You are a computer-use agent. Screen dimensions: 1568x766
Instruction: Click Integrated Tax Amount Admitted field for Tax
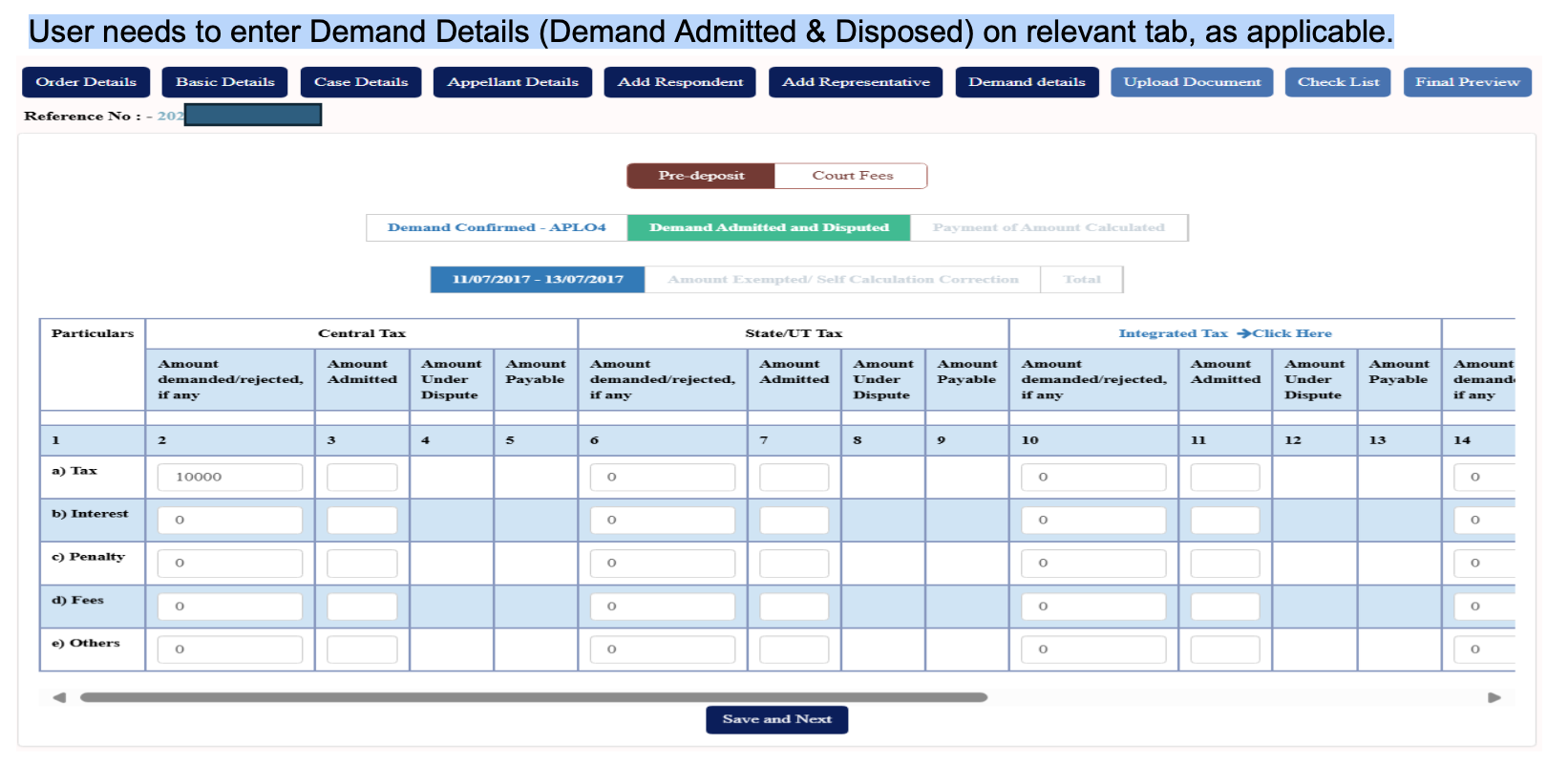coord(1225,477)
